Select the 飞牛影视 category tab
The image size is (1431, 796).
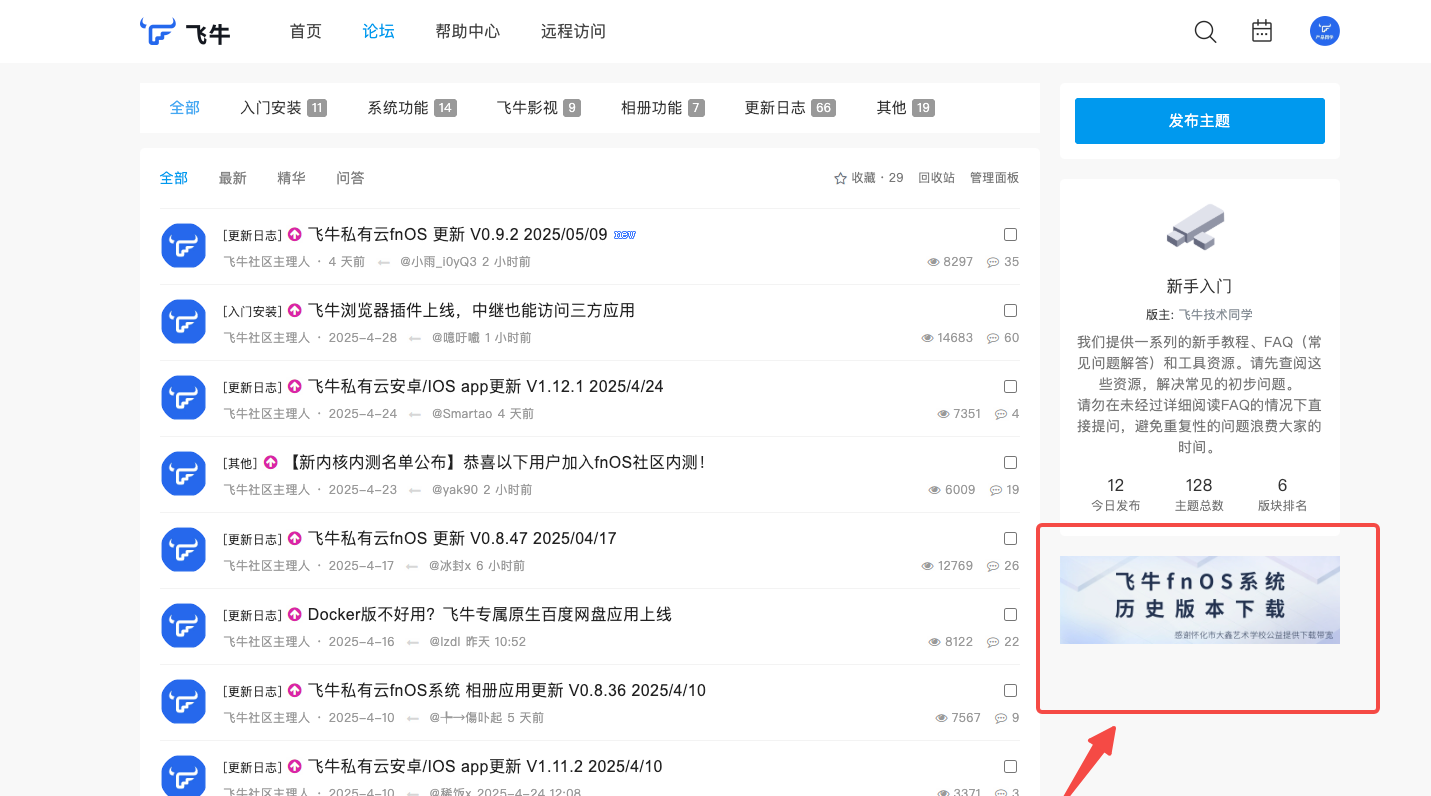click(538, 108)
